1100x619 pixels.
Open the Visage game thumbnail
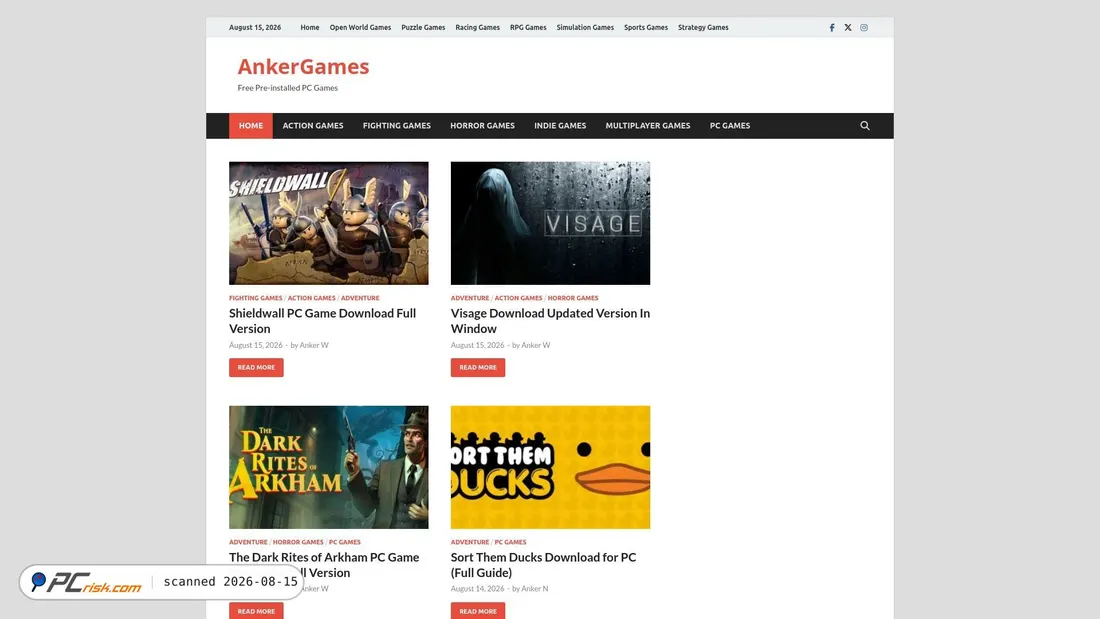(x=550, y=223)
